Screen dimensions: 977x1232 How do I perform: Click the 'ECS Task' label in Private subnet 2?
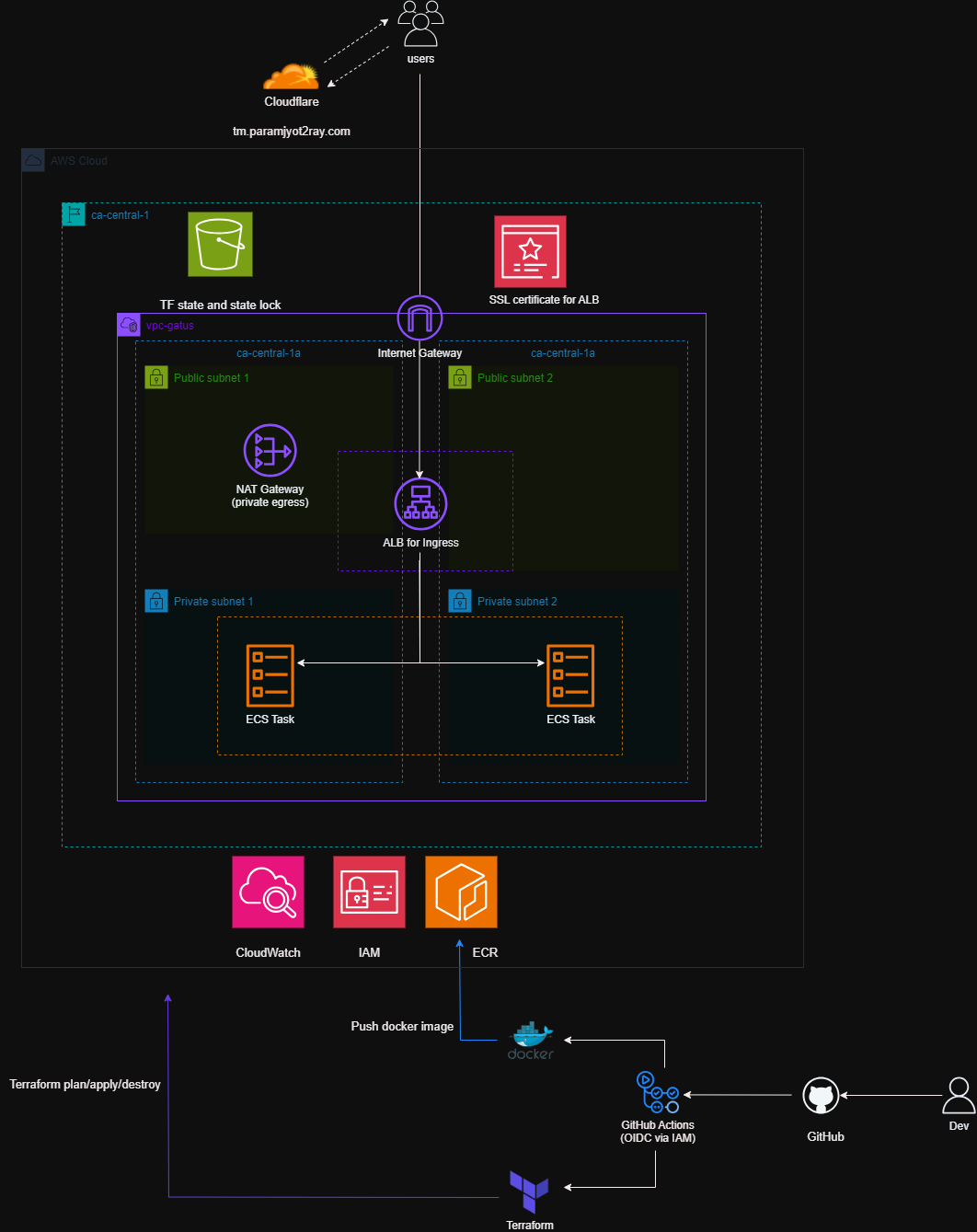tap(570, 720)
